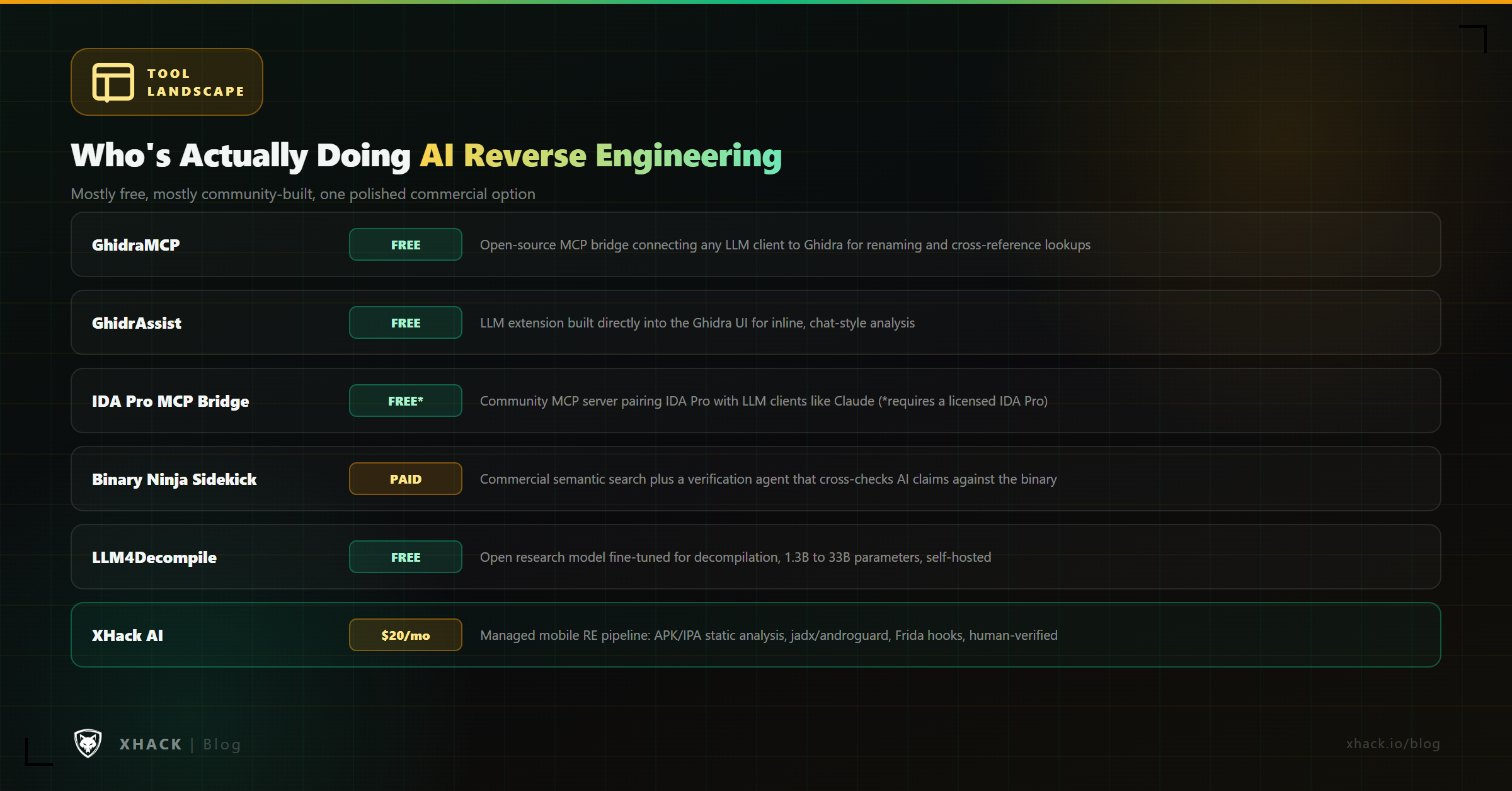Select the Binary Ninja Sidekick name
This screenshot has height=791, width=1512.
[x=175, y=479]
